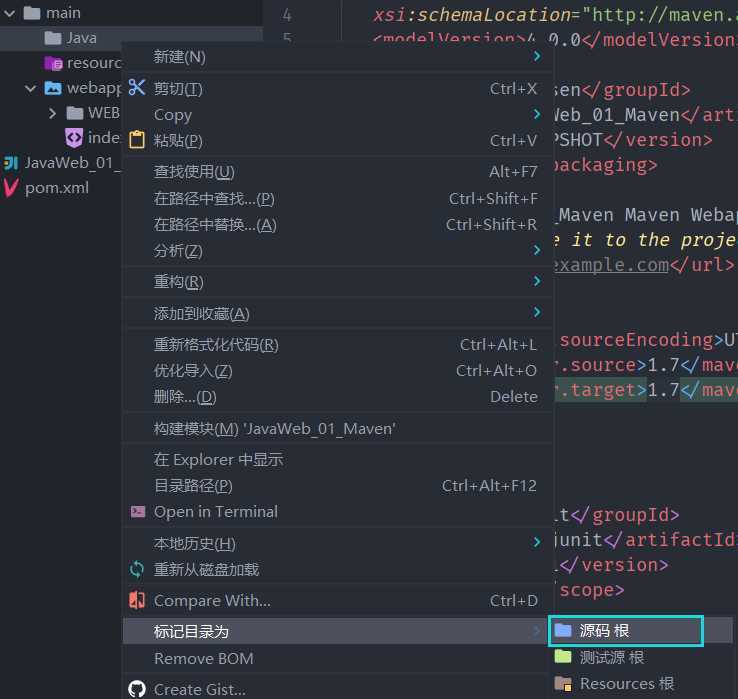Click the clipboard paste icon beside 粘贴
The width and height of the screenshot is (738, 699).
pos(137,140)
